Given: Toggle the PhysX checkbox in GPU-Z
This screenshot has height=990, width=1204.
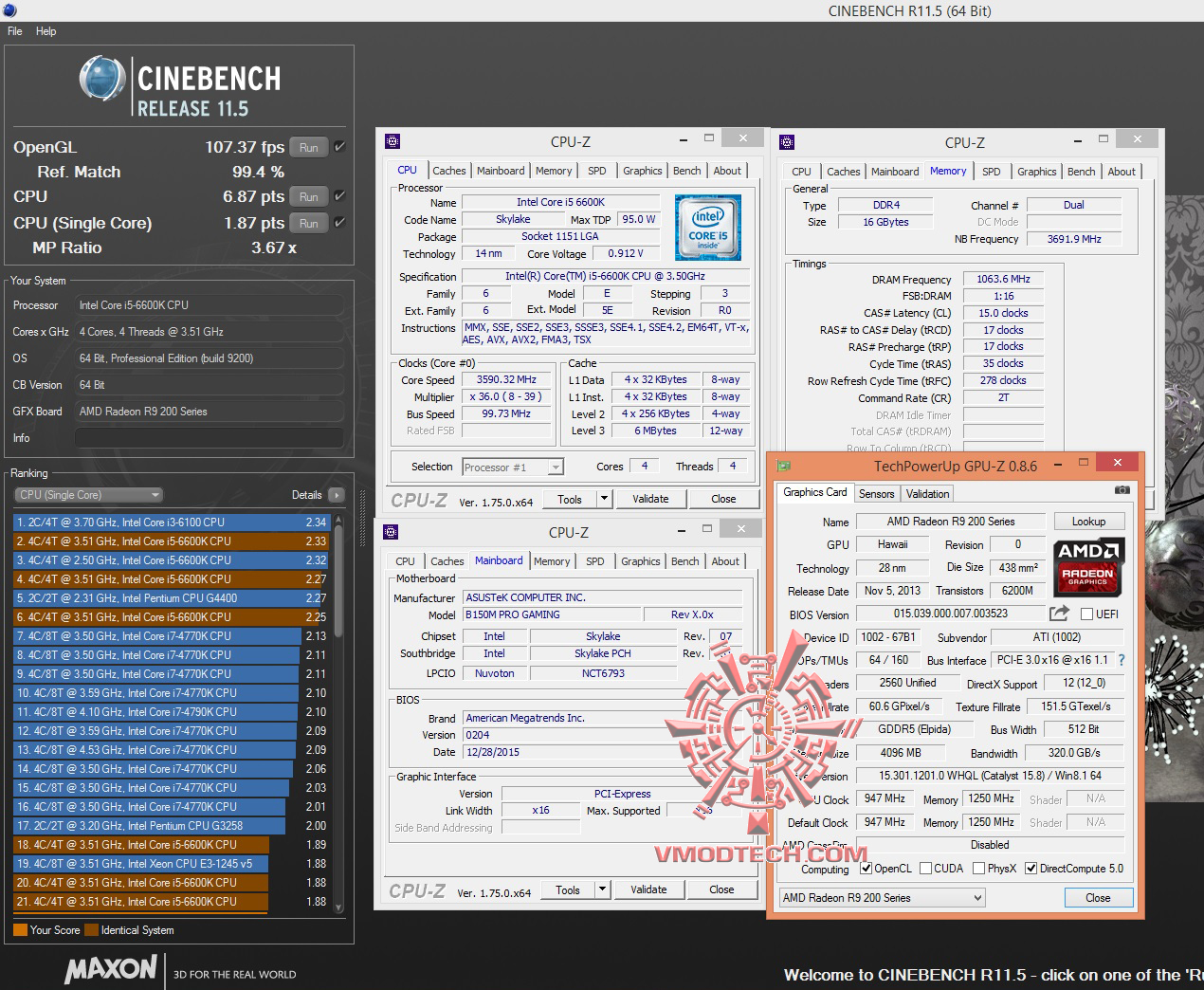Looking at the screenshot, I should coord(977,869).
